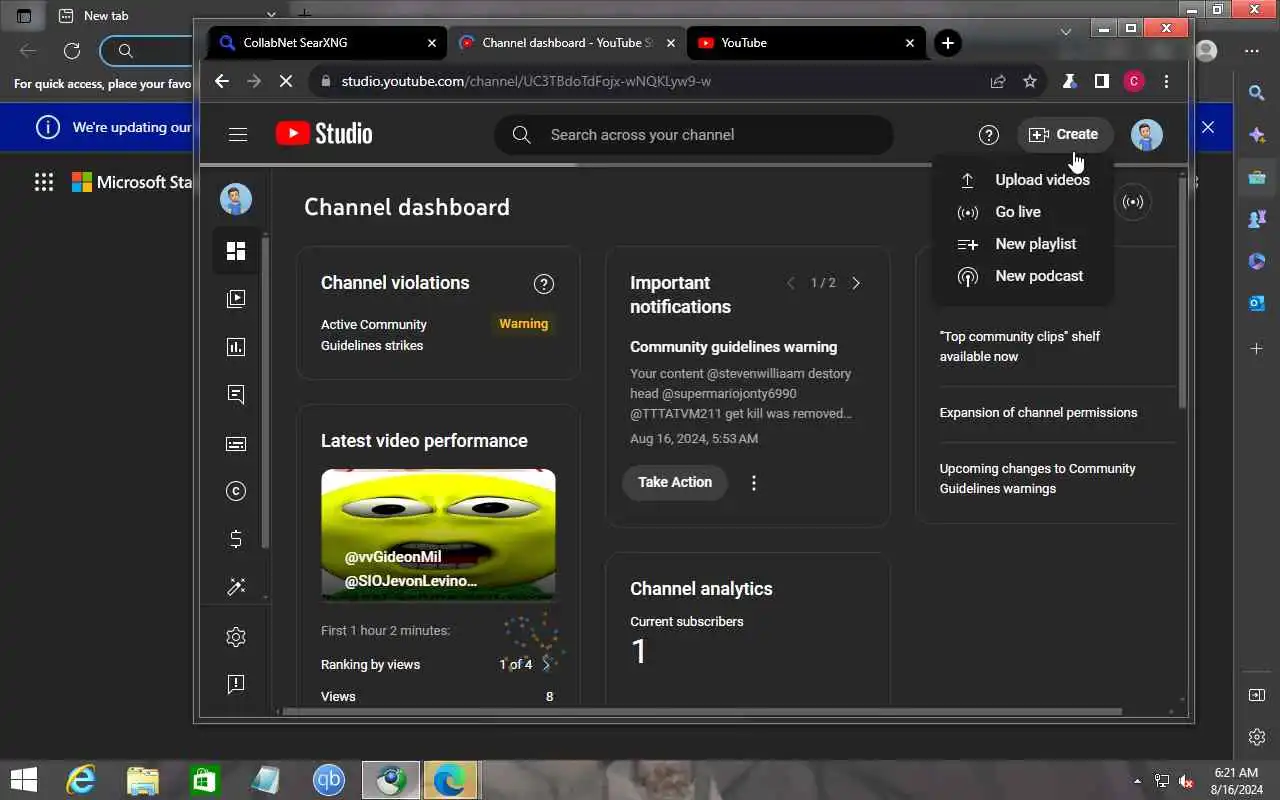The height and width of the screenshot is (800, 1280).
Task: Switch to Channel dashboard tab
Action: tap(566, 43)
